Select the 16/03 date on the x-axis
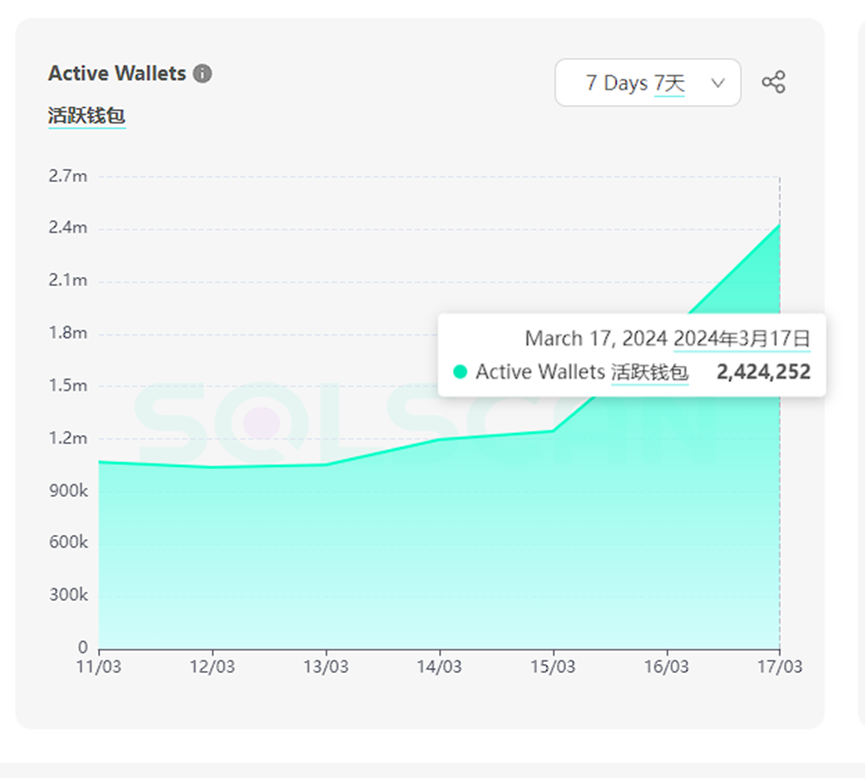This screenshot has height=778, width=865. tap(666, 667)
